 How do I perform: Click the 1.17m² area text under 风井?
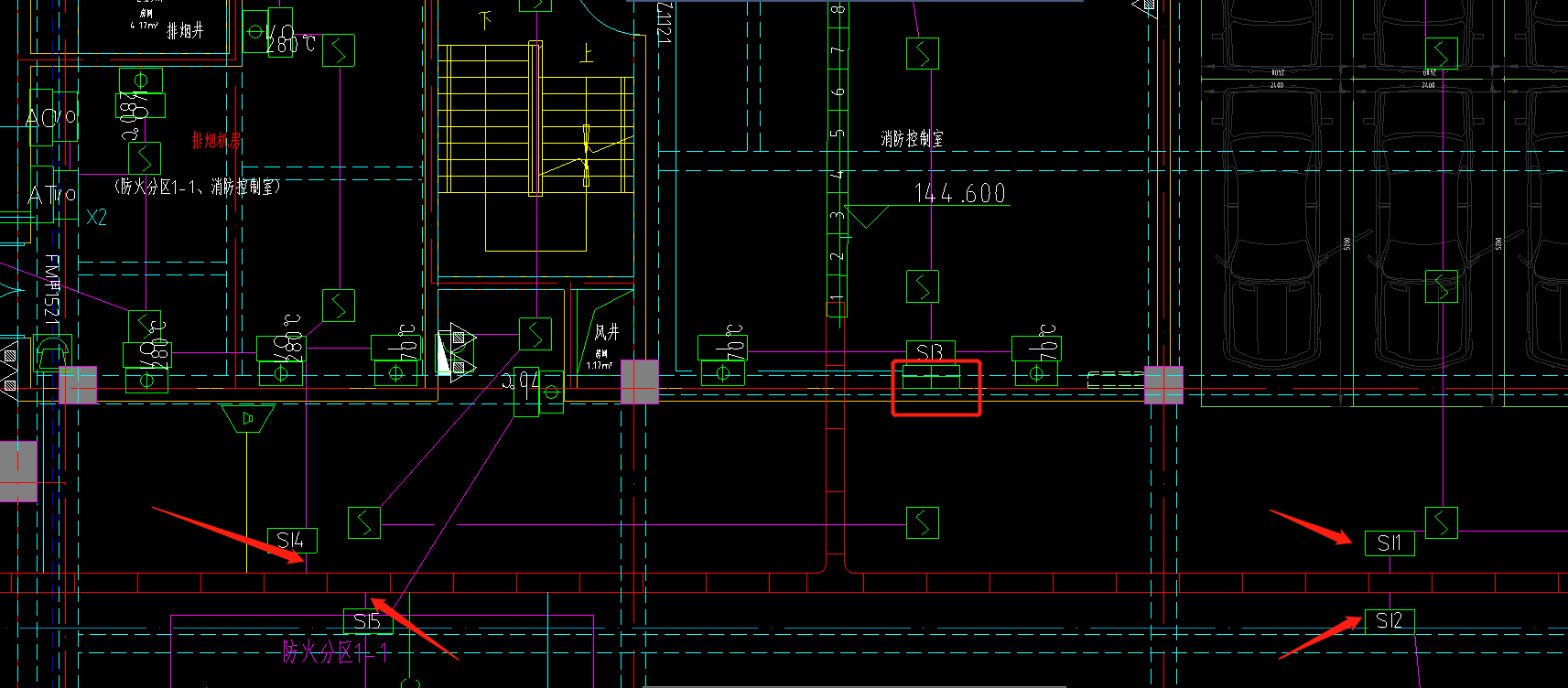click(600, 365)
